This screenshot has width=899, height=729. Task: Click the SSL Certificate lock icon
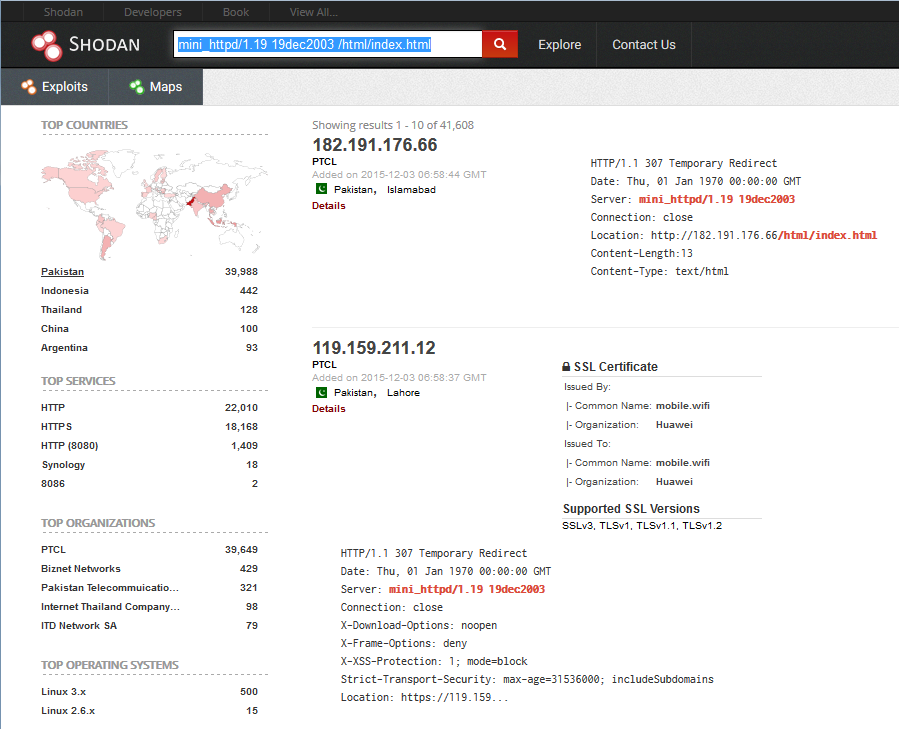tap(566, 367)
